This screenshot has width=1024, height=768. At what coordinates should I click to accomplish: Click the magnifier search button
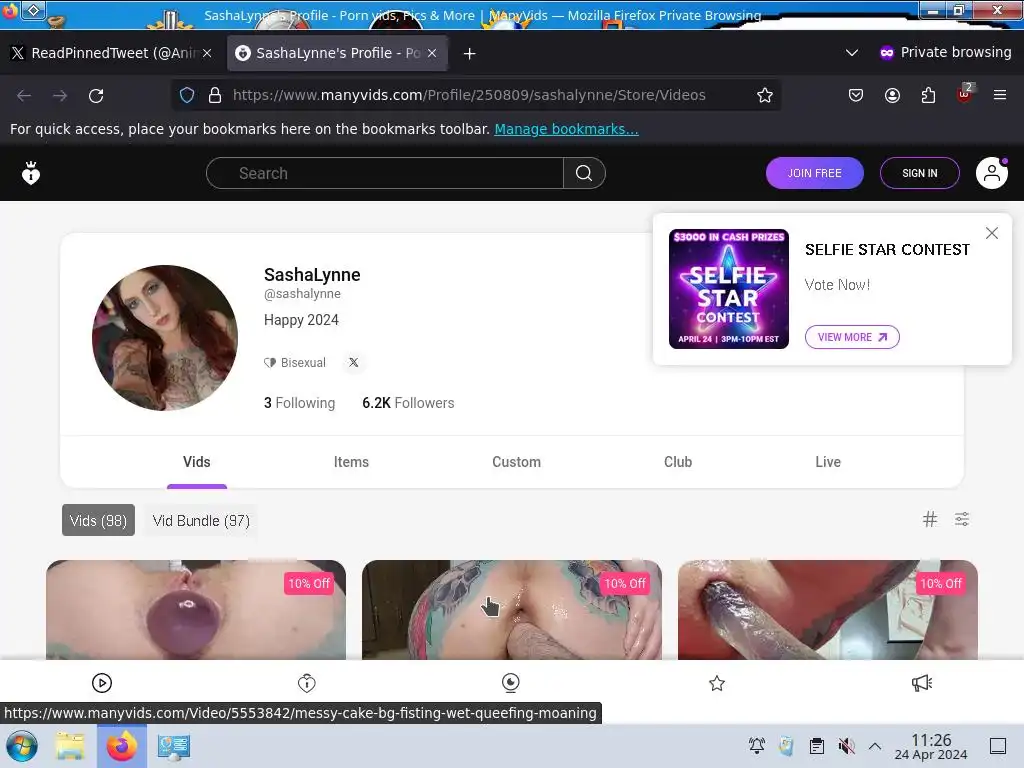(x=584, y=173)
